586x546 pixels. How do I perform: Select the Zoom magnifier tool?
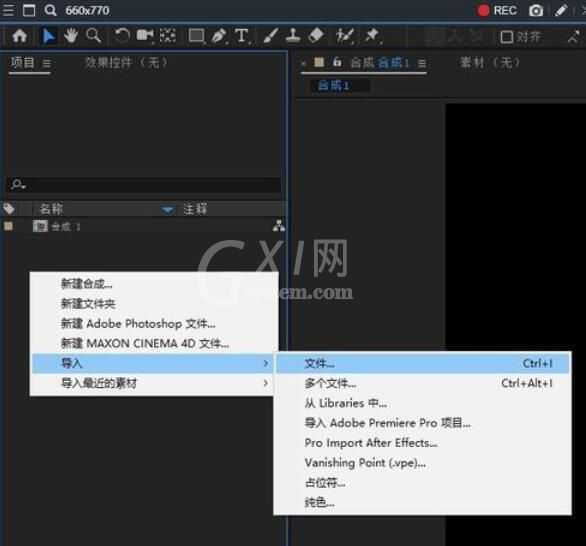[x=93, y=36]
